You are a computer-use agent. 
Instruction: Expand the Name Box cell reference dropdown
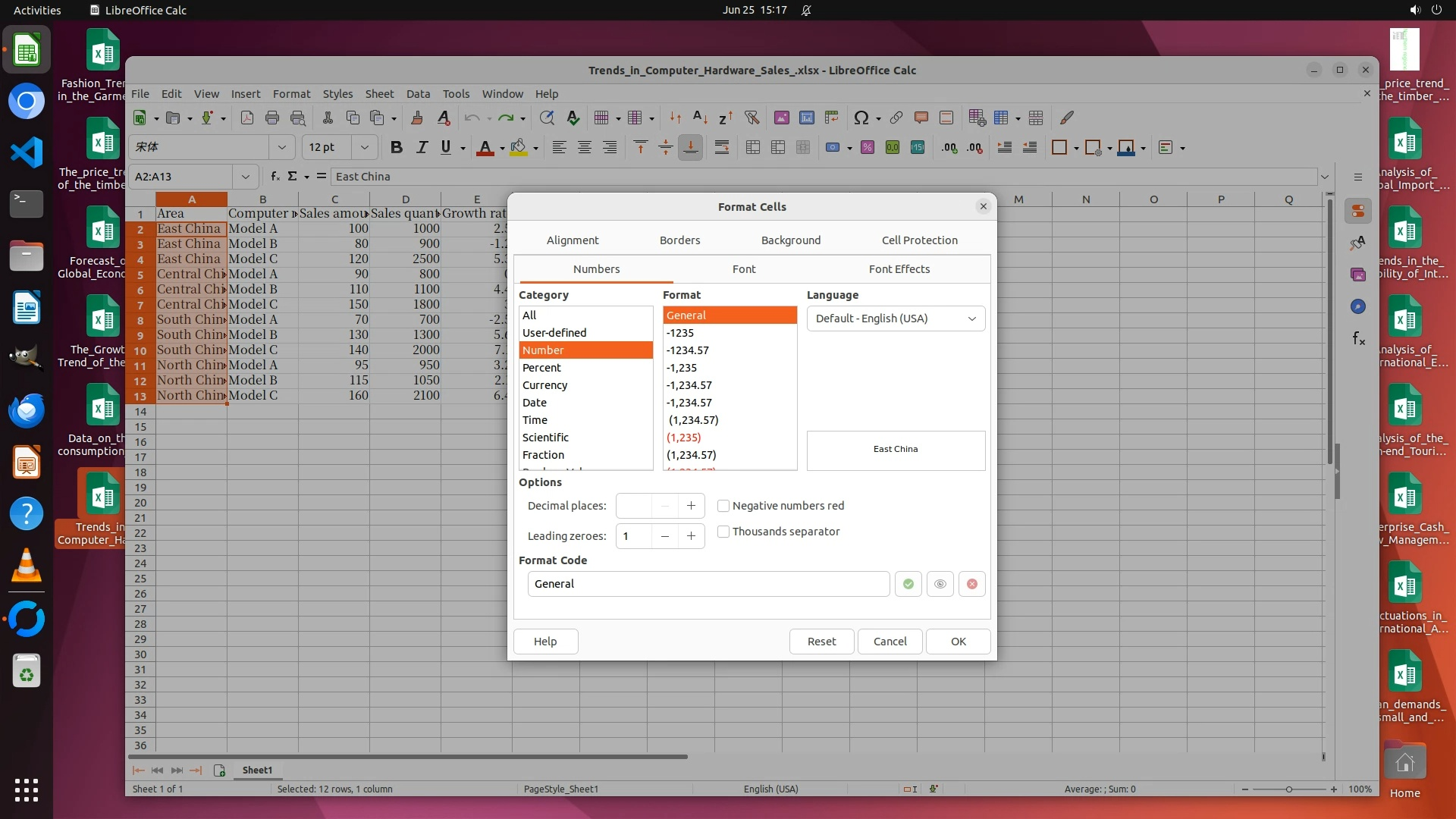point(245,177)
